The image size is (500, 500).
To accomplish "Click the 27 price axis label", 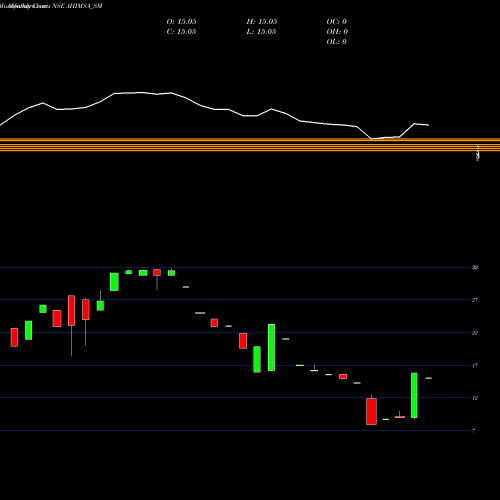I will [475, 300].
